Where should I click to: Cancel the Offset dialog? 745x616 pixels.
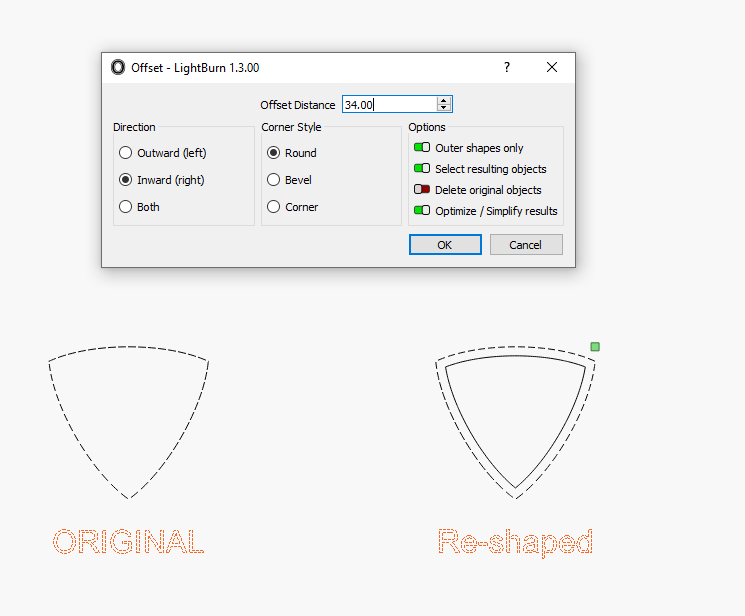[526, 245]
